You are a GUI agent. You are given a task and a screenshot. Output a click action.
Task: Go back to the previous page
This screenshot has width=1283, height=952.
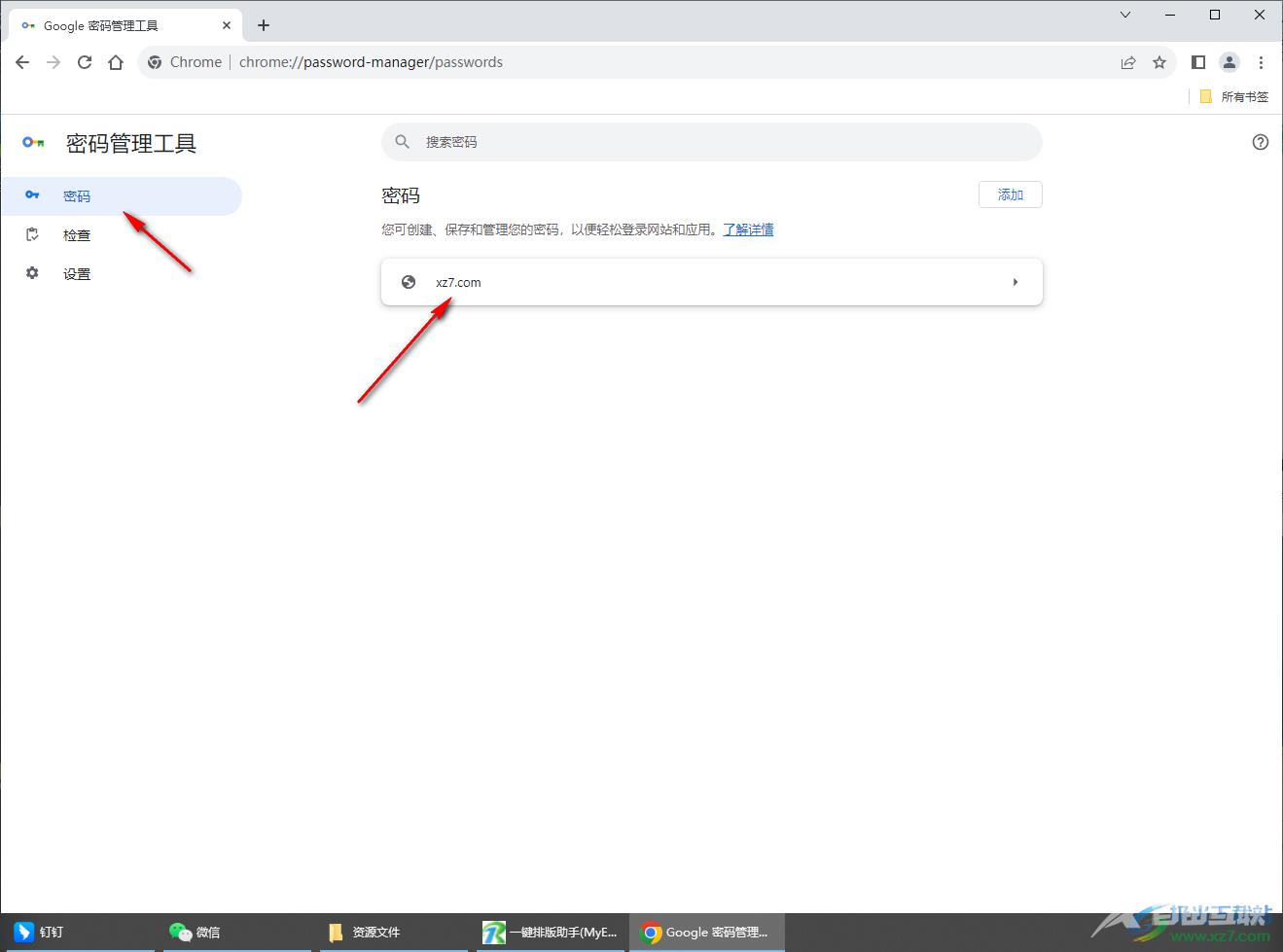click(22, 62)
